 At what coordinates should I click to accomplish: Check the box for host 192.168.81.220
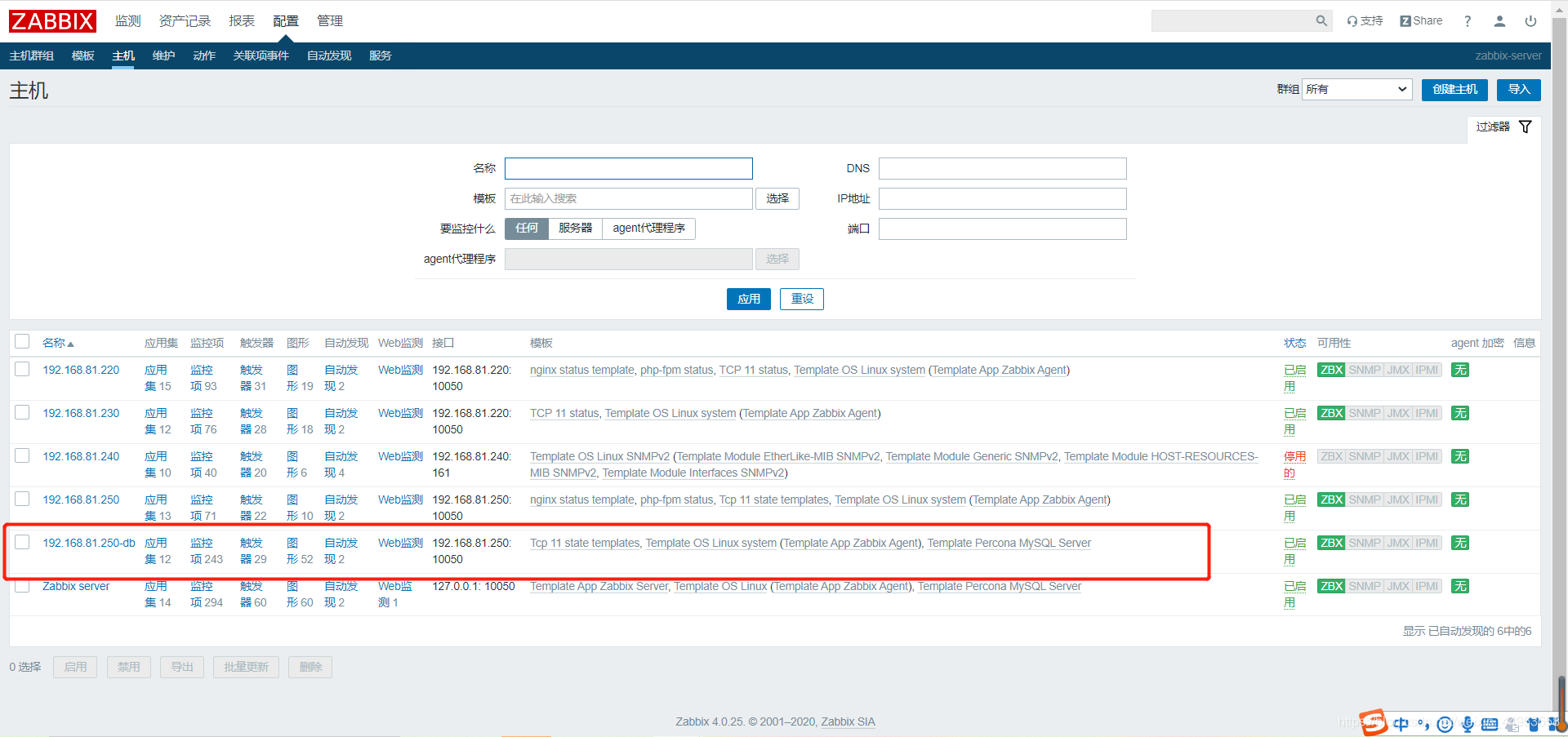(22, 369)
